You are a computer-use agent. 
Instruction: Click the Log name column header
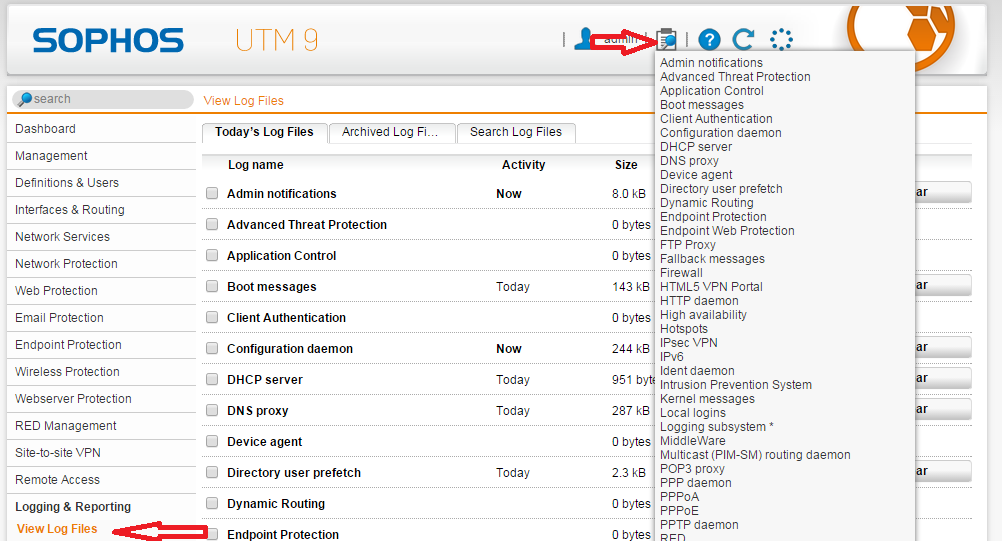point(256,165)
